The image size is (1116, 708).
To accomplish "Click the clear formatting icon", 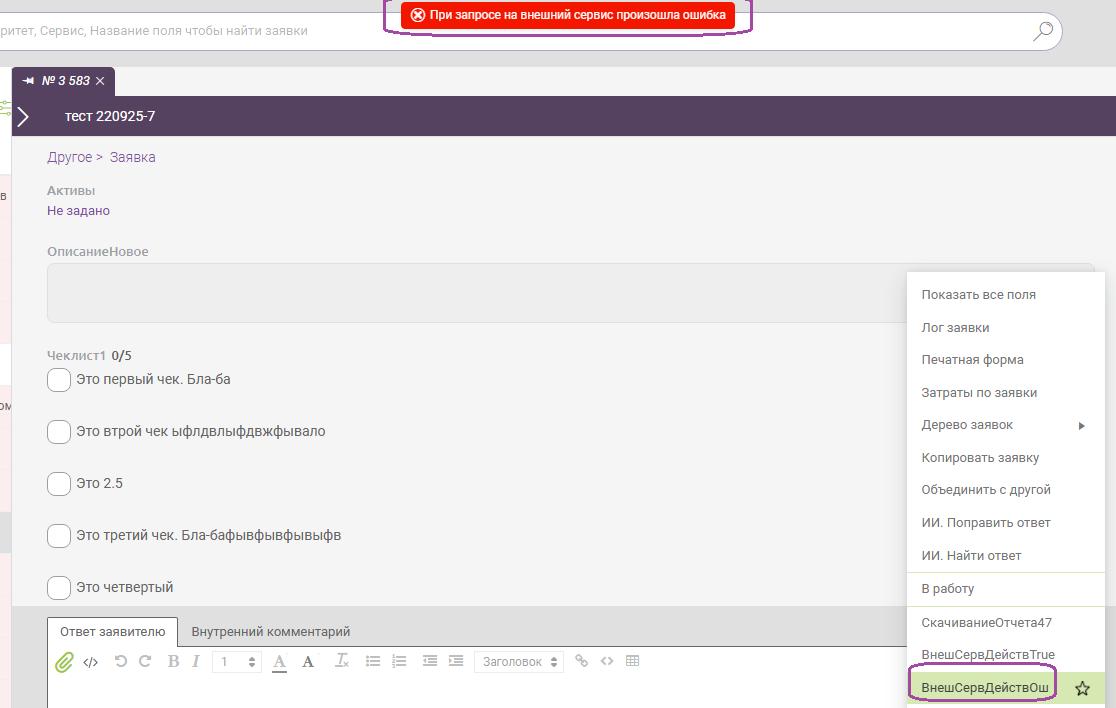I will pos(341,661).
